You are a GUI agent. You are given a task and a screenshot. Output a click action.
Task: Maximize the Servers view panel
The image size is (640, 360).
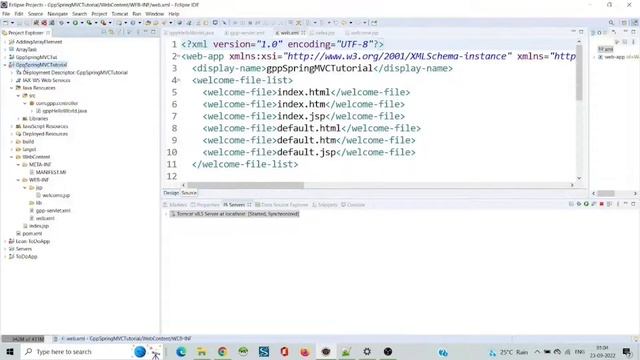pyautogui.click(x=633, y=204)
